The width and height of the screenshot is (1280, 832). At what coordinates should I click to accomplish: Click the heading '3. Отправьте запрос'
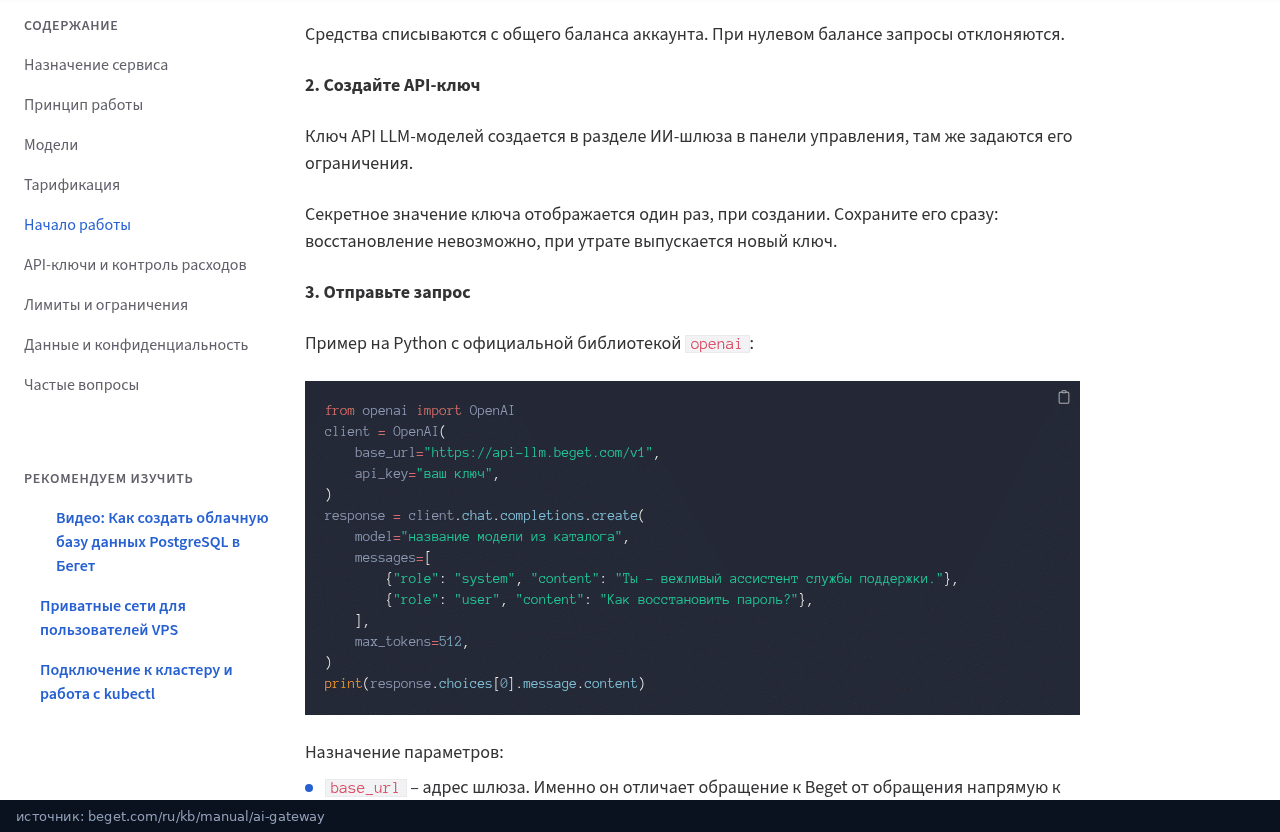click(387, 292)
